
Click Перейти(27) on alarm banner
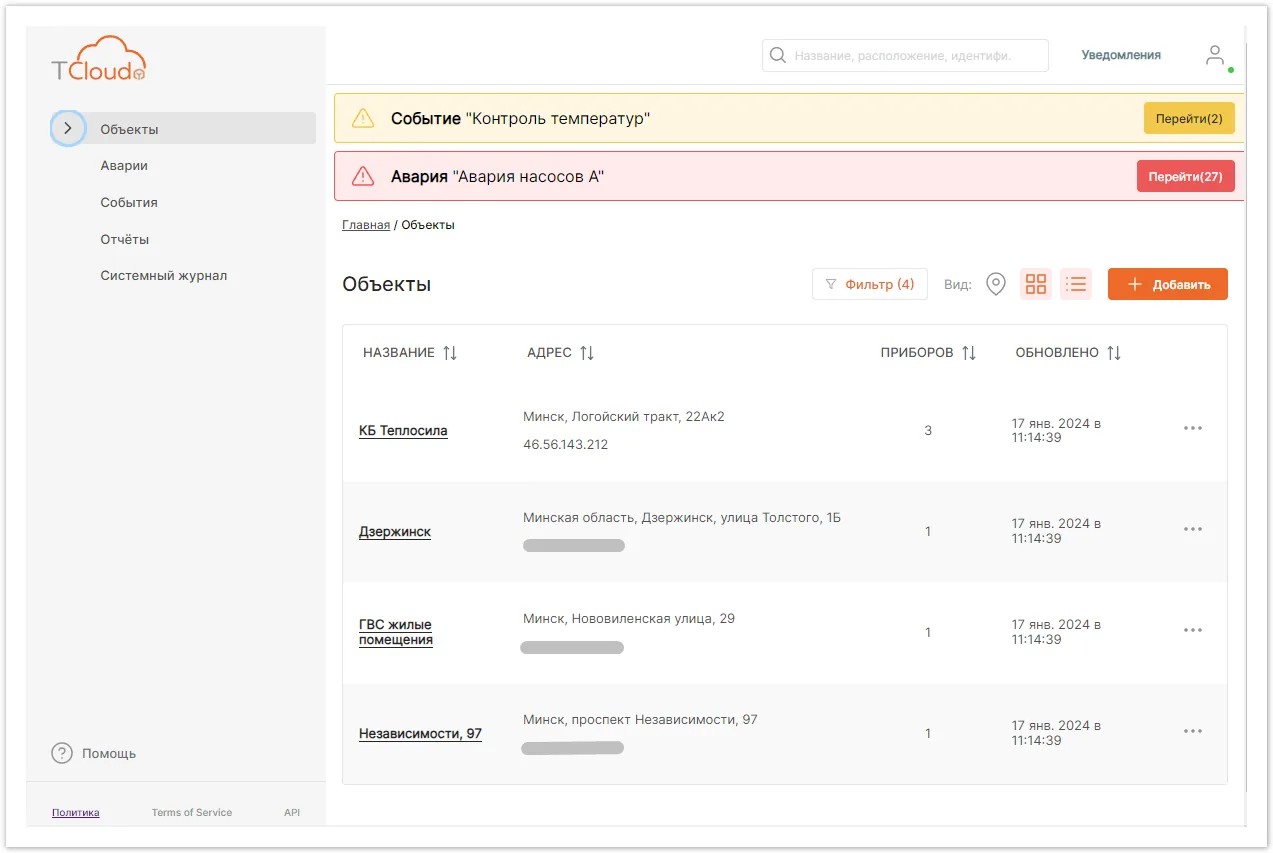1186,176
